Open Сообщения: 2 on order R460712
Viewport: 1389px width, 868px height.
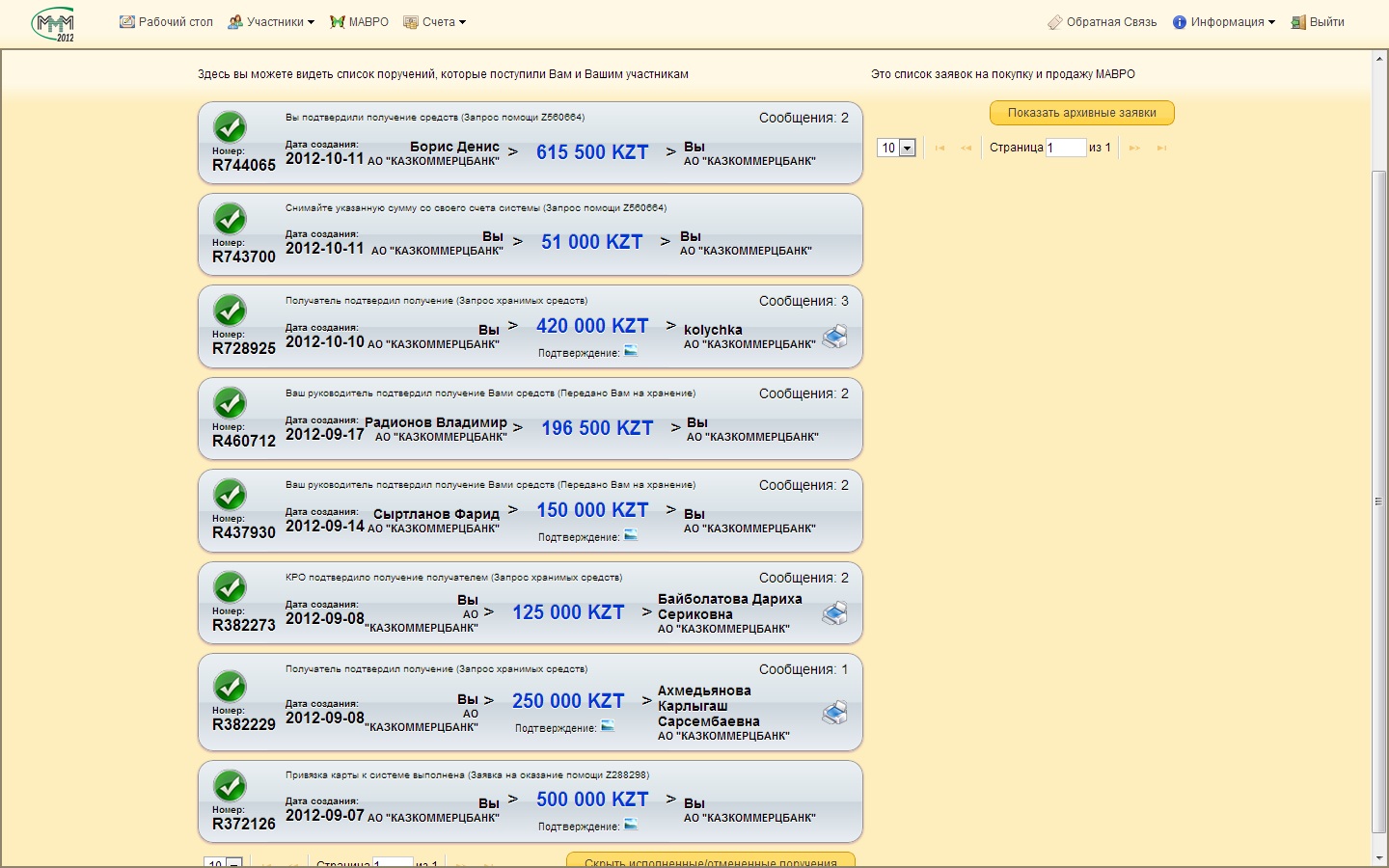coord(803,393)
